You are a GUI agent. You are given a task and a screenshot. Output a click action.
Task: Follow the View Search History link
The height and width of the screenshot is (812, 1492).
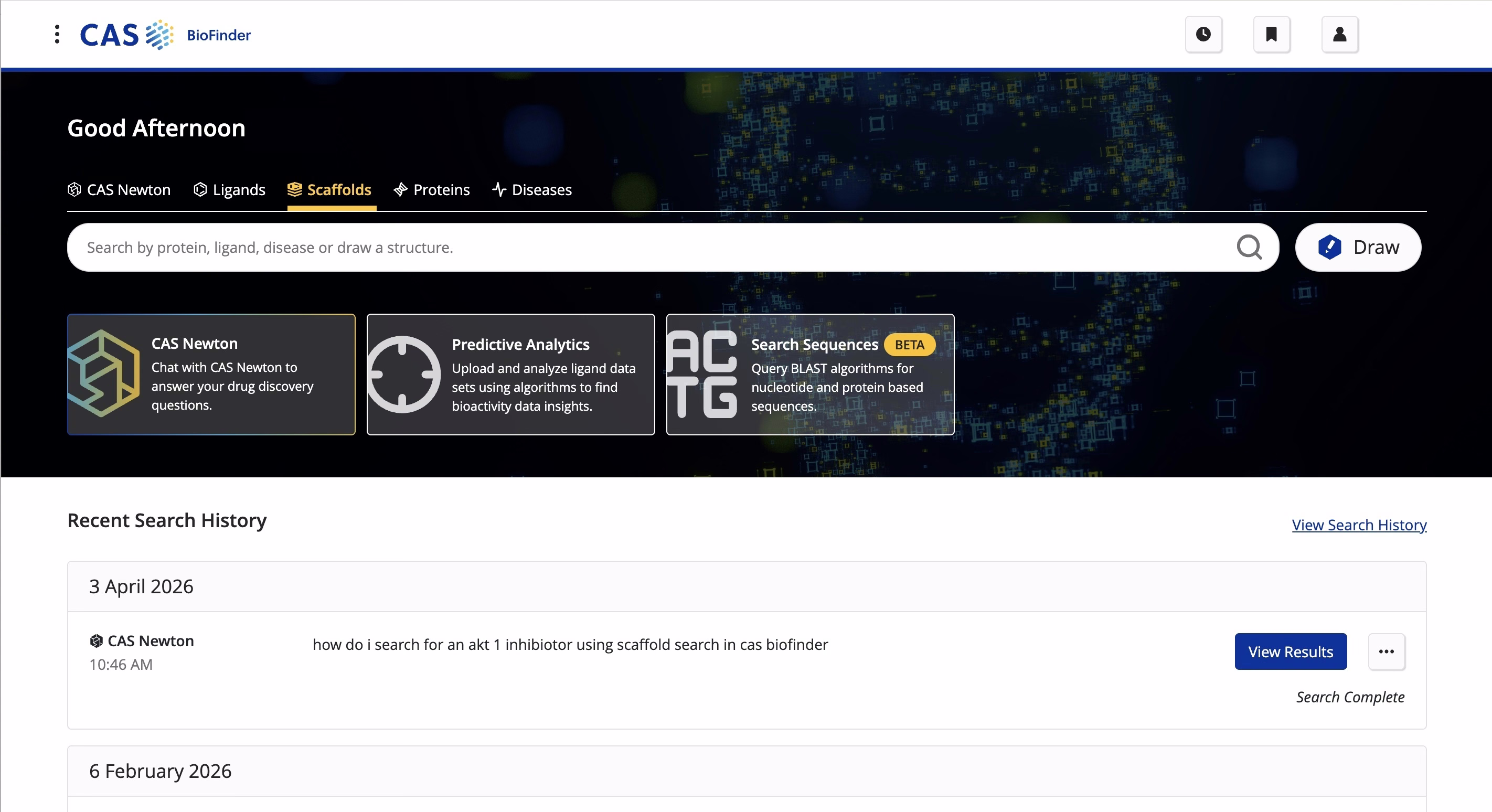pyautogui.click(x=1359, y=525)
